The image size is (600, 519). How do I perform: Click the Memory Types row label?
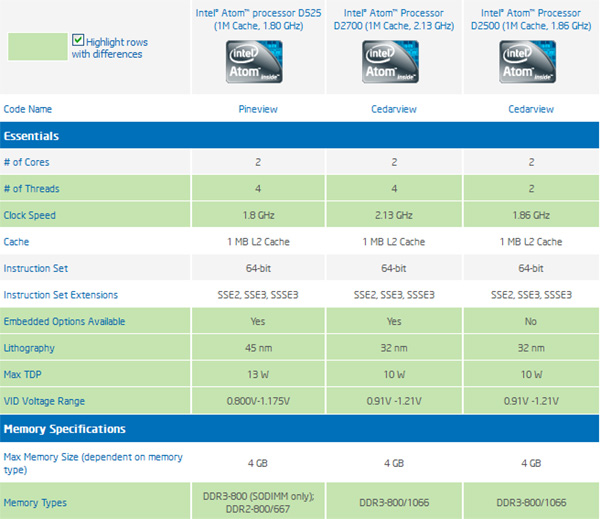tap(35, 503)
